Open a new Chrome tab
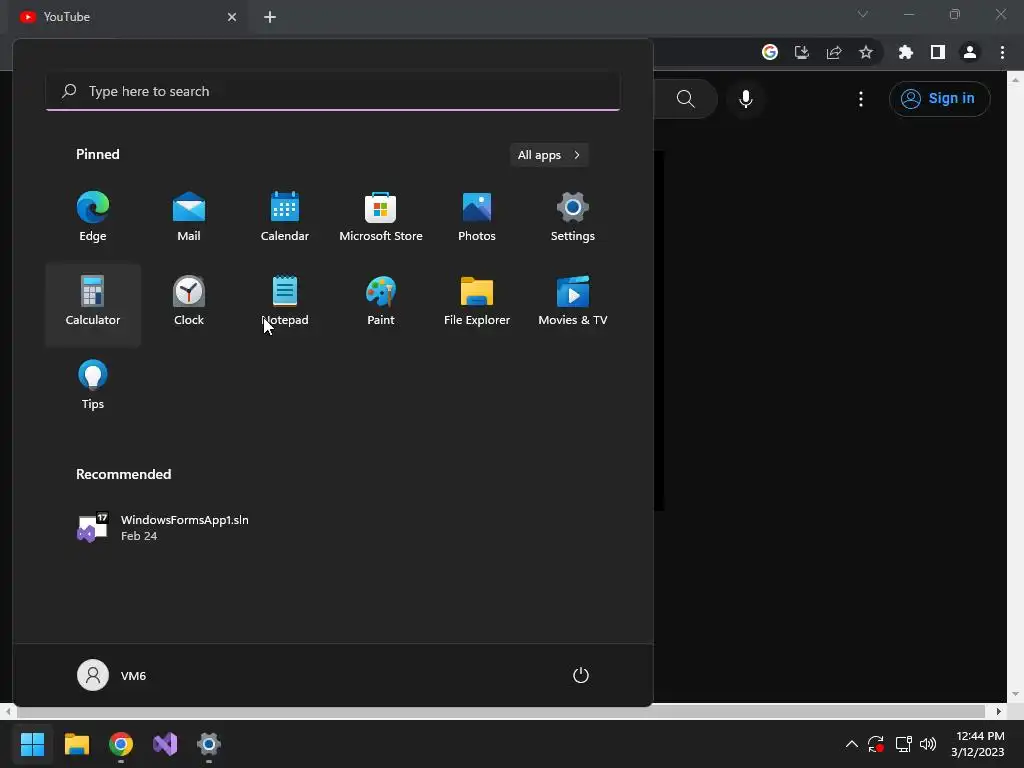The height and width of the screenshot is (768, 1024). (x=270, y=17)
